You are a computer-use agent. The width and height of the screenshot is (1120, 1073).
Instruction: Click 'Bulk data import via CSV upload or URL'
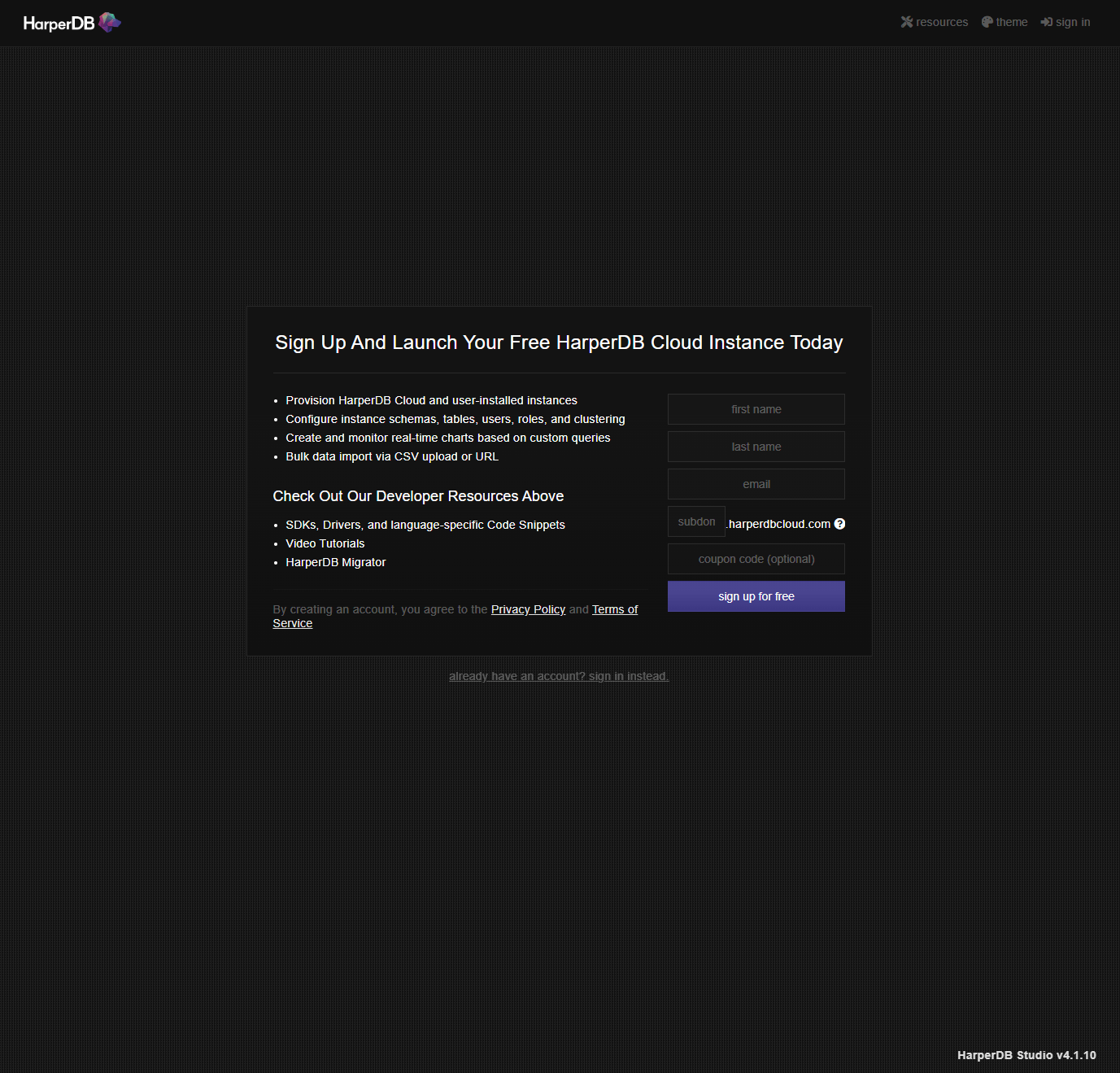pos(392,456)
